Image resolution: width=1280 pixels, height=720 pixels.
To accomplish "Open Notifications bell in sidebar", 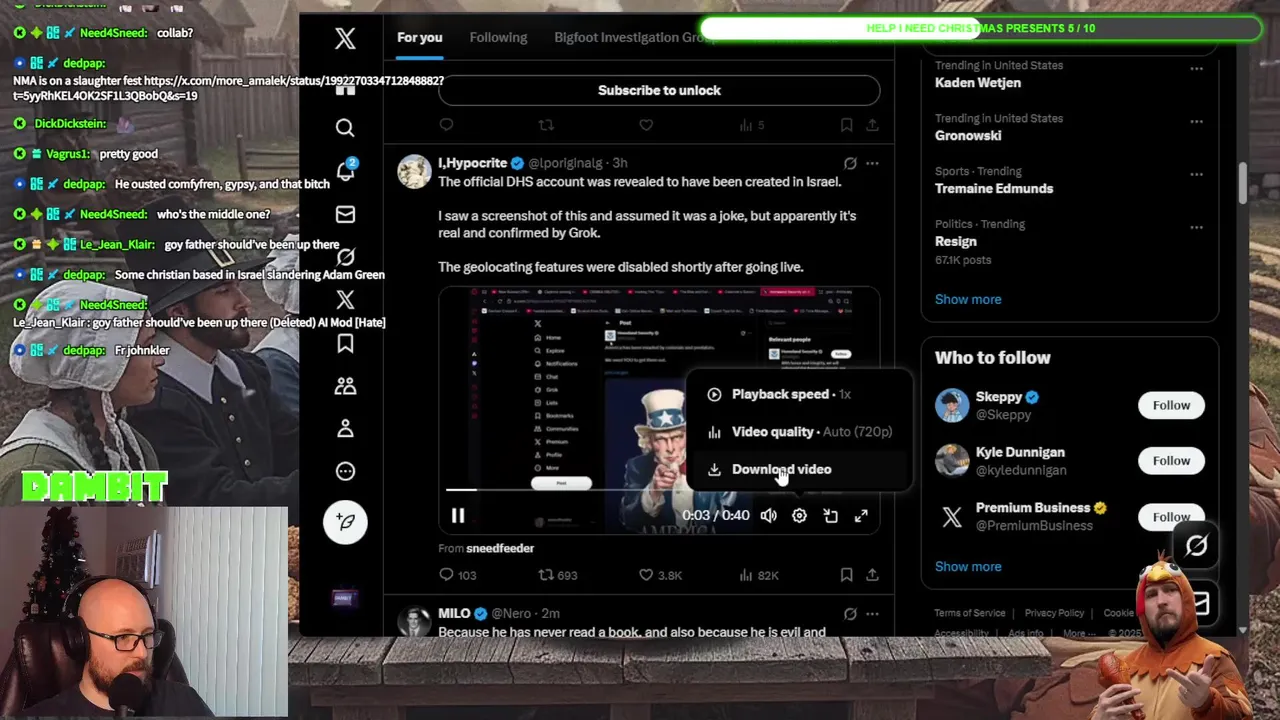I will (x=345, y=171).
